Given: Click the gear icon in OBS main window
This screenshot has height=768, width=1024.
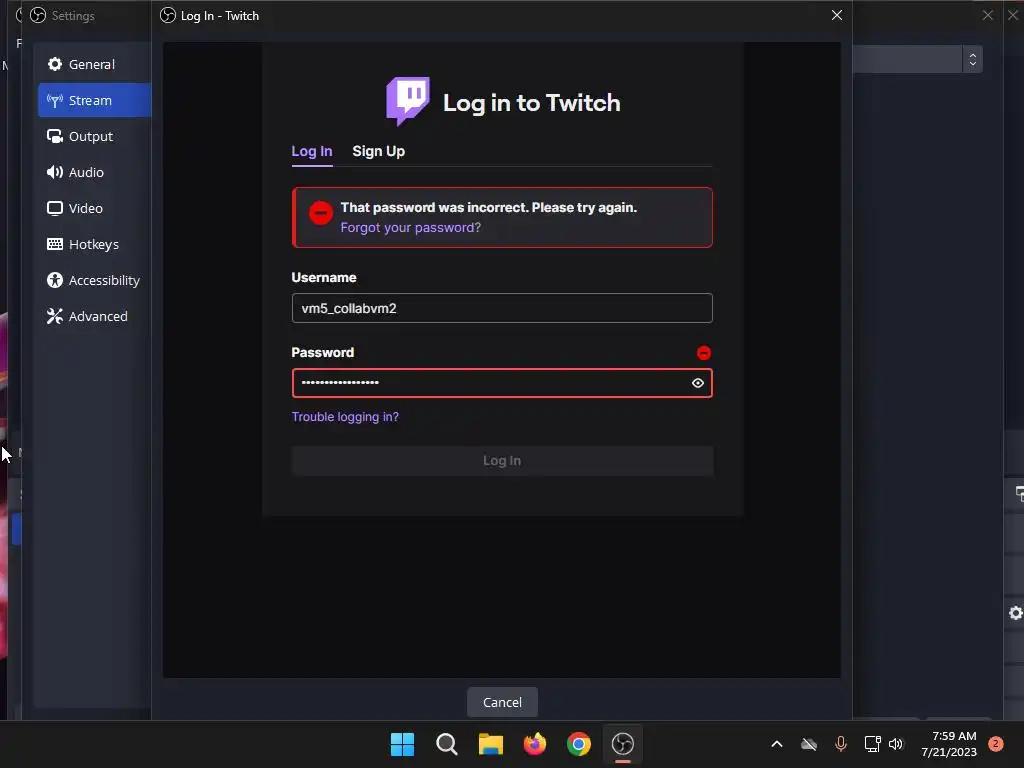Looking at the screenshot, I should click(x=1016, y=613).
